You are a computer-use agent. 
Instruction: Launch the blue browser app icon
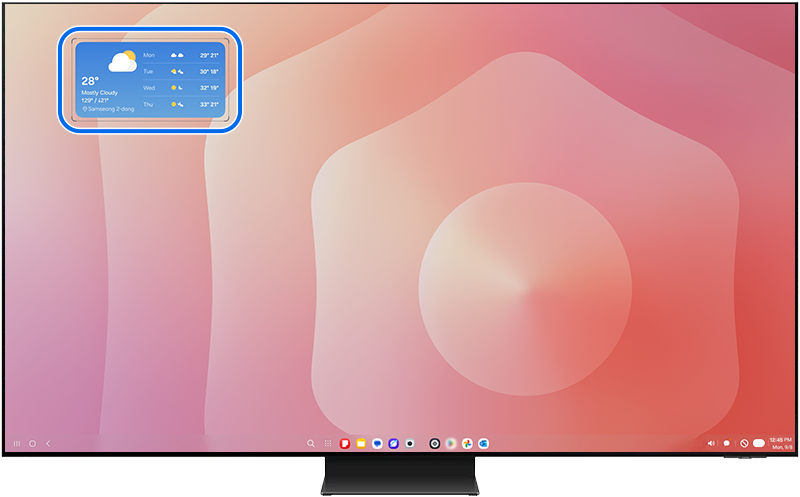[x=394, y=443]
